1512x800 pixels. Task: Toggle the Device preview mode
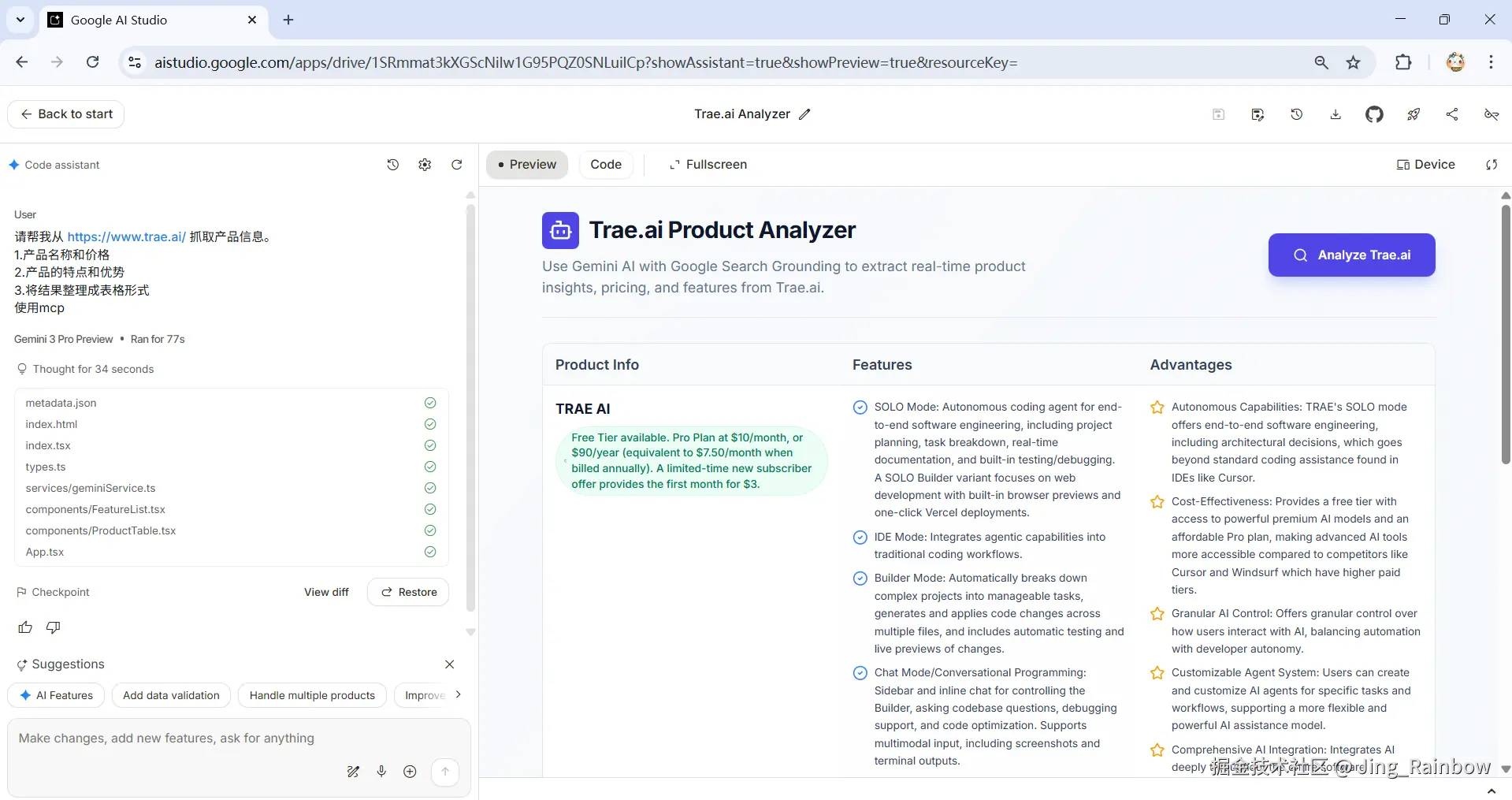1425,165
